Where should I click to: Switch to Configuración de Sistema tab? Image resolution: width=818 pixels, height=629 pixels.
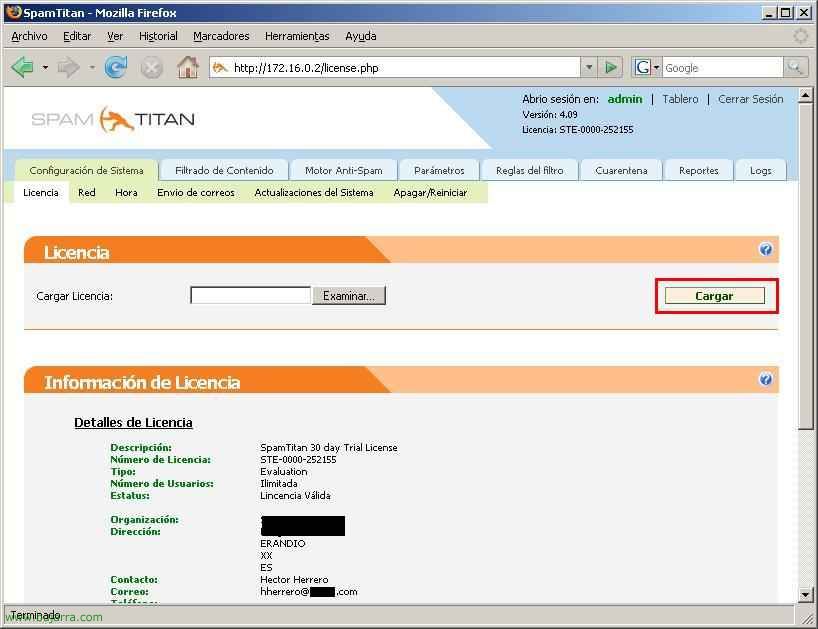coord(86,171)
